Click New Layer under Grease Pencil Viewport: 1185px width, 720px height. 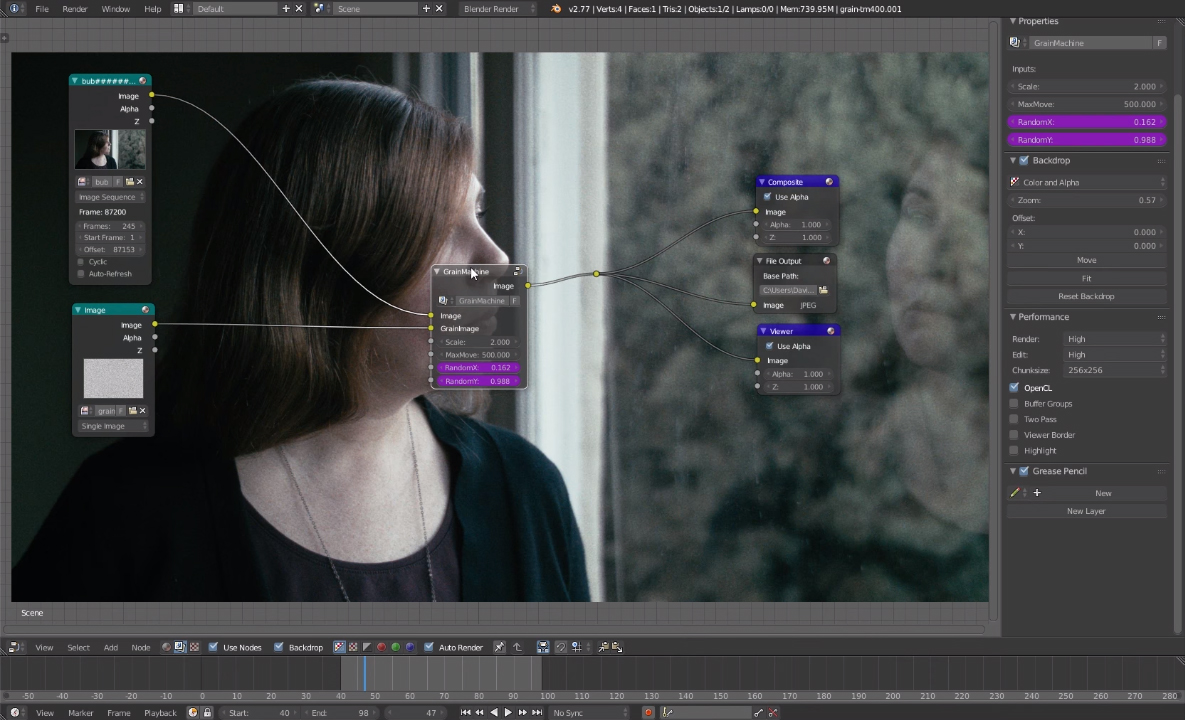click(1086, 511)
